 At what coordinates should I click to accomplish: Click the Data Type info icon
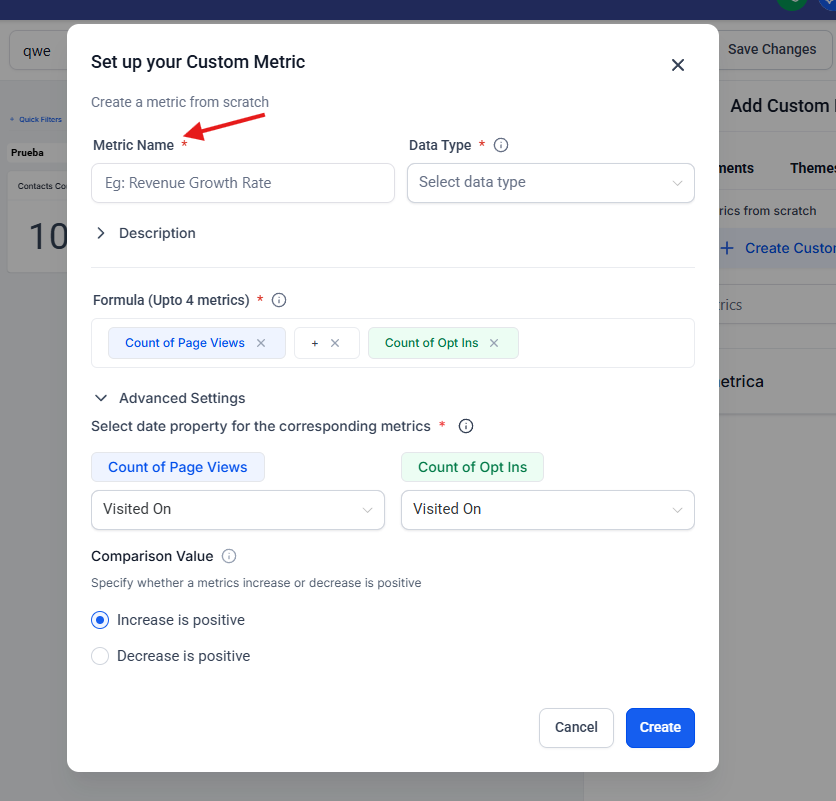[x=501, y=145]
